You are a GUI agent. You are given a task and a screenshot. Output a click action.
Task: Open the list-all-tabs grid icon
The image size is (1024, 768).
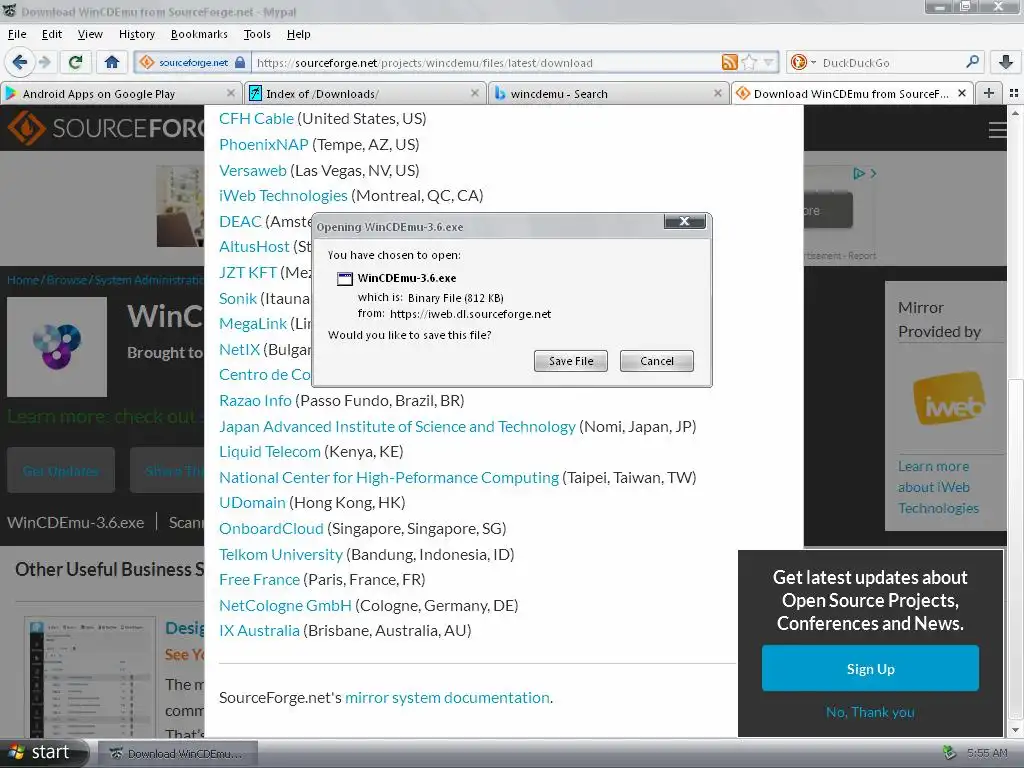tap(1014, 93)
